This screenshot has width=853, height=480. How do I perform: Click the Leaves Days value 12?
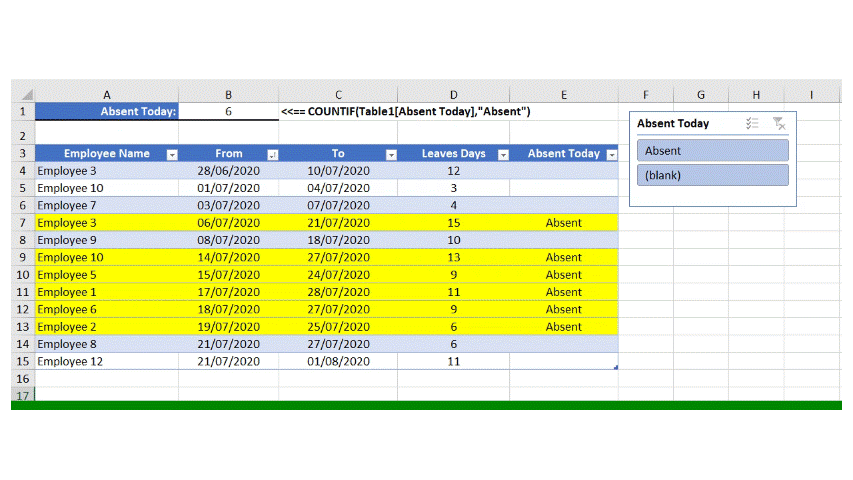click(x=453, y=171)
